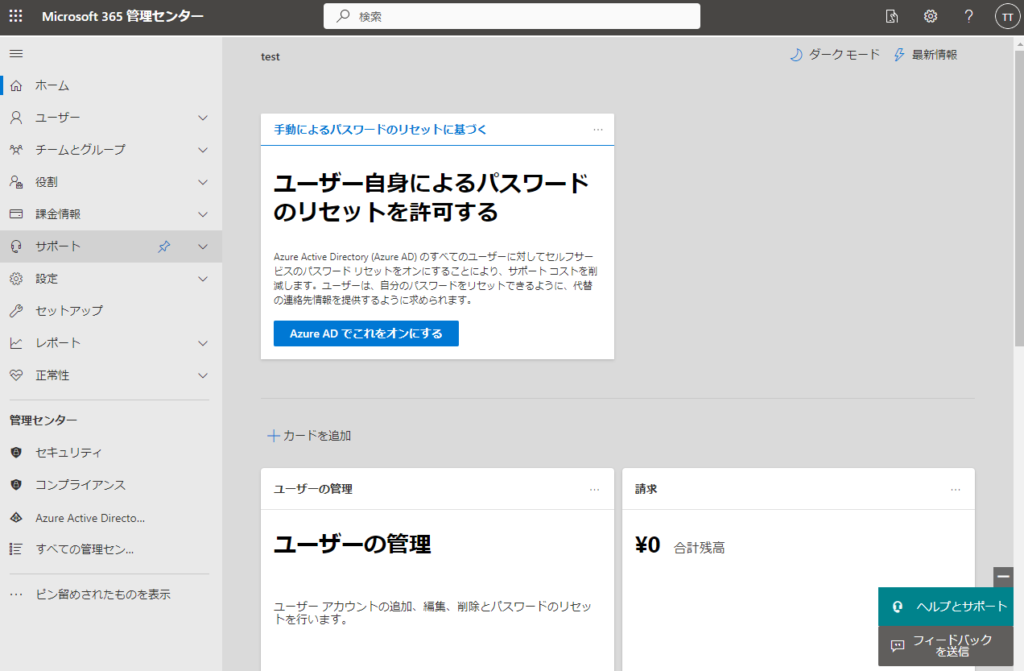Toggle ダークモード

click(x=835, y=55)
